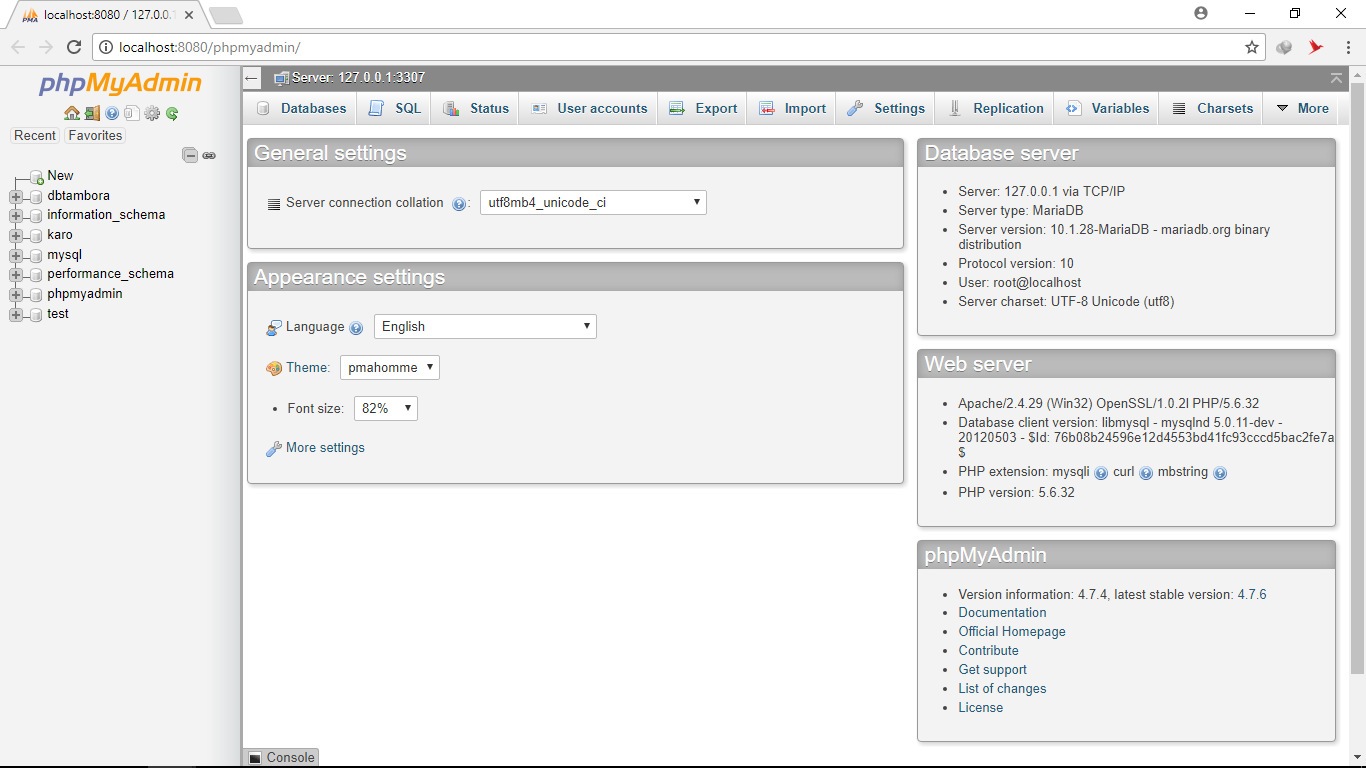The width and height of the screenshot is (1366, 768).
Task: Open the Get support link
Action: 992,670
